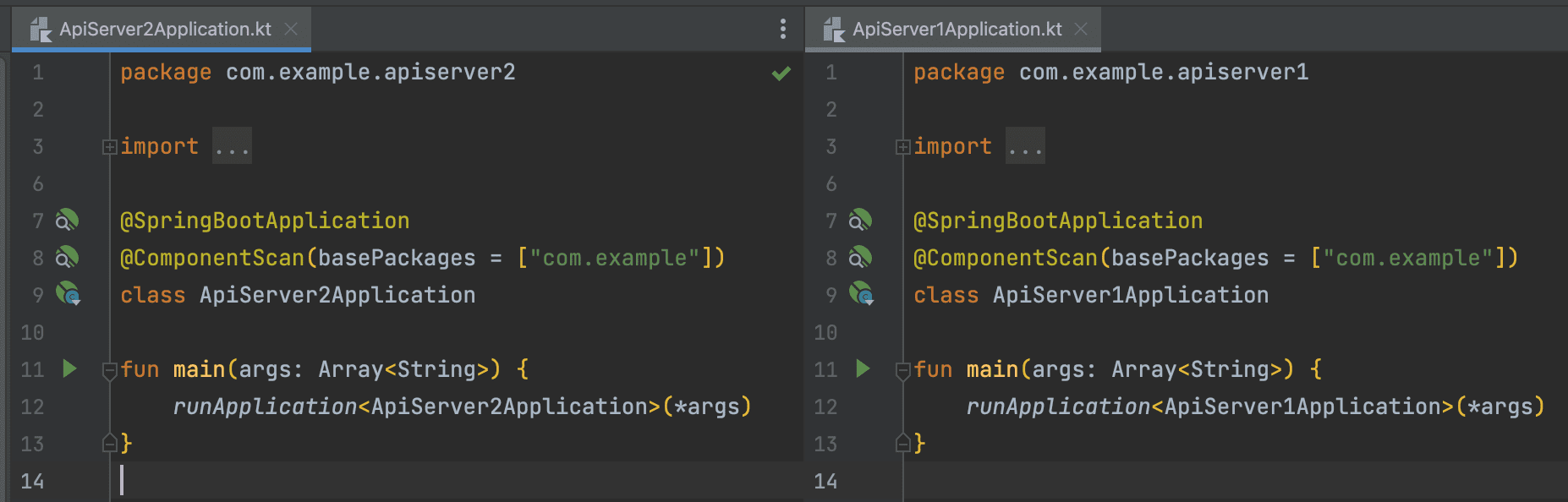Run main function in ApiServer1Application via gutter arrow

click(863, 368)
